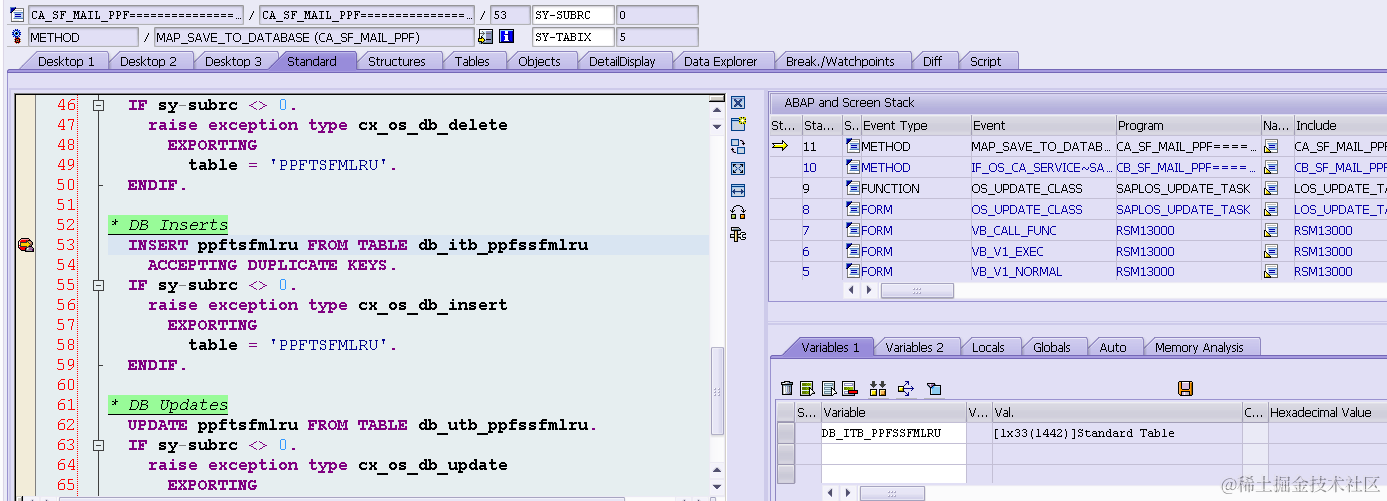Open the Diff tab
Screen dimensions: 1387x501
pos(932,61)
